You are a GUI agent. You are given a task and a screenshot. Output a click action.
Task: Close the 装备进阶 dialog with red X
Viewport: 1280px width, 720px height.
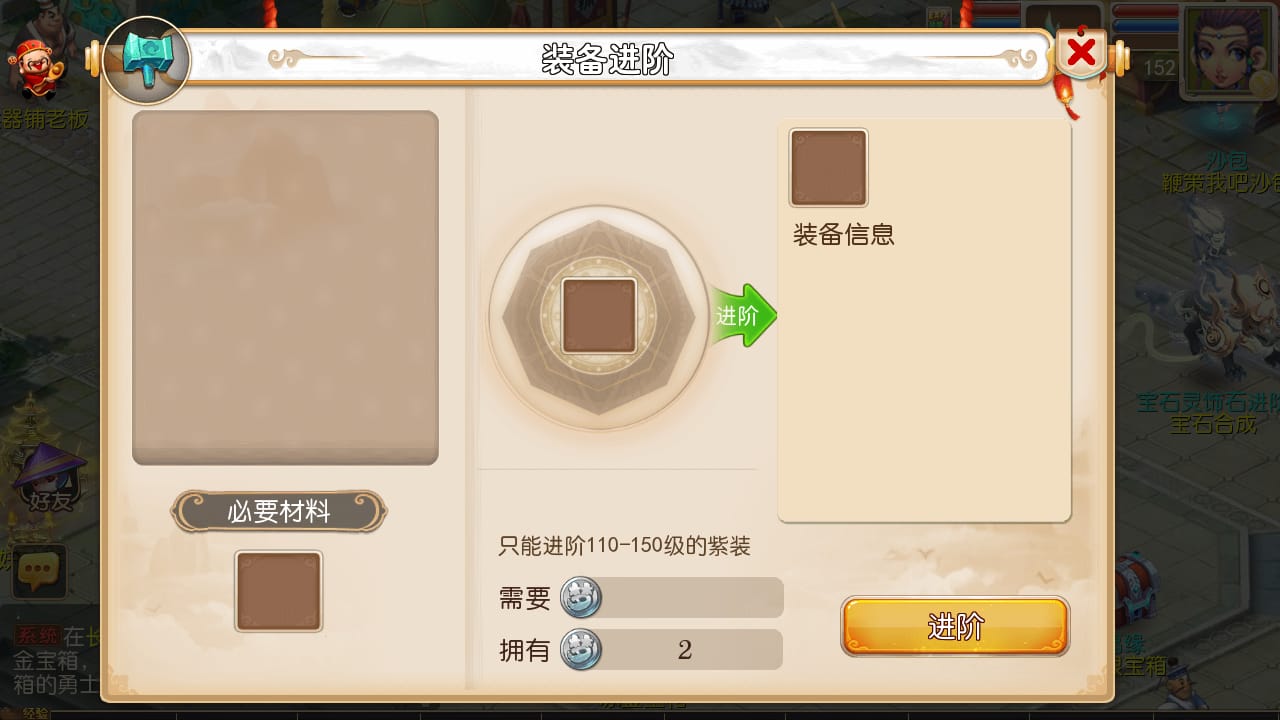pyautogui.click(x=1081, y=53)
